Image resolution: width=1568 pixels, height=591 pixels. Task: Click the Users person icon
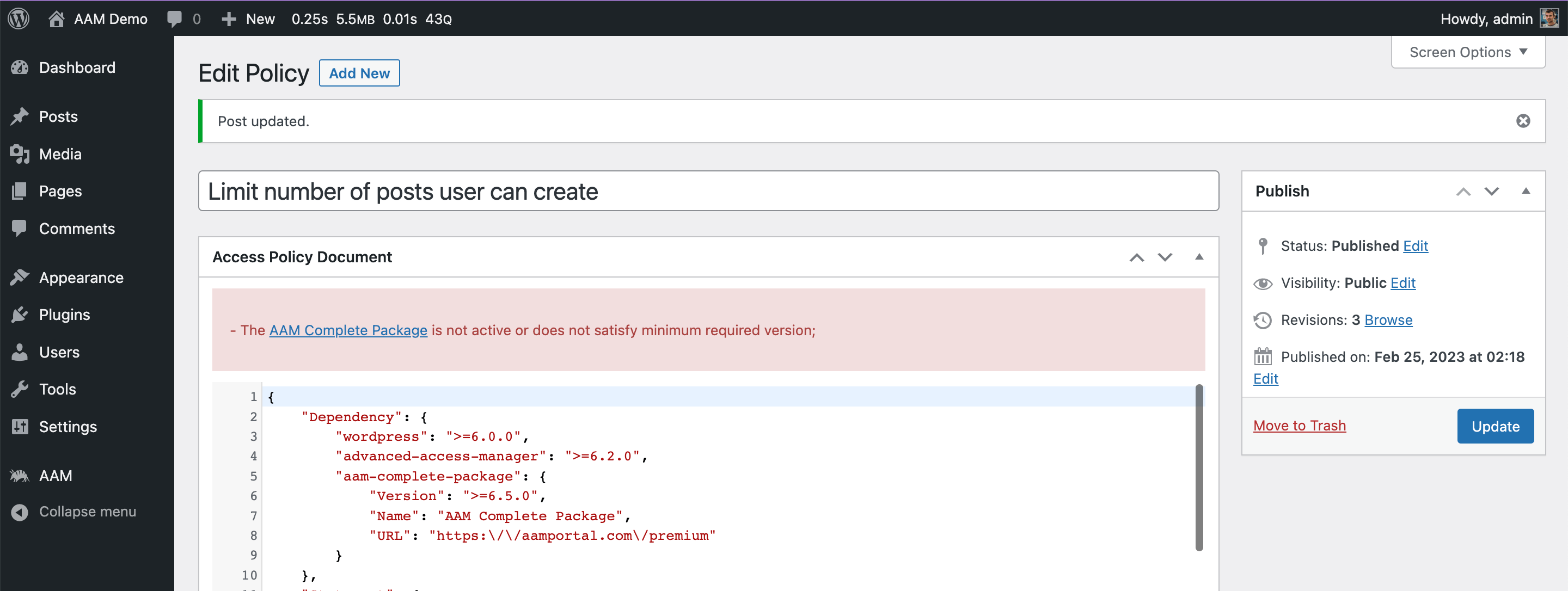tap(20, 352)
